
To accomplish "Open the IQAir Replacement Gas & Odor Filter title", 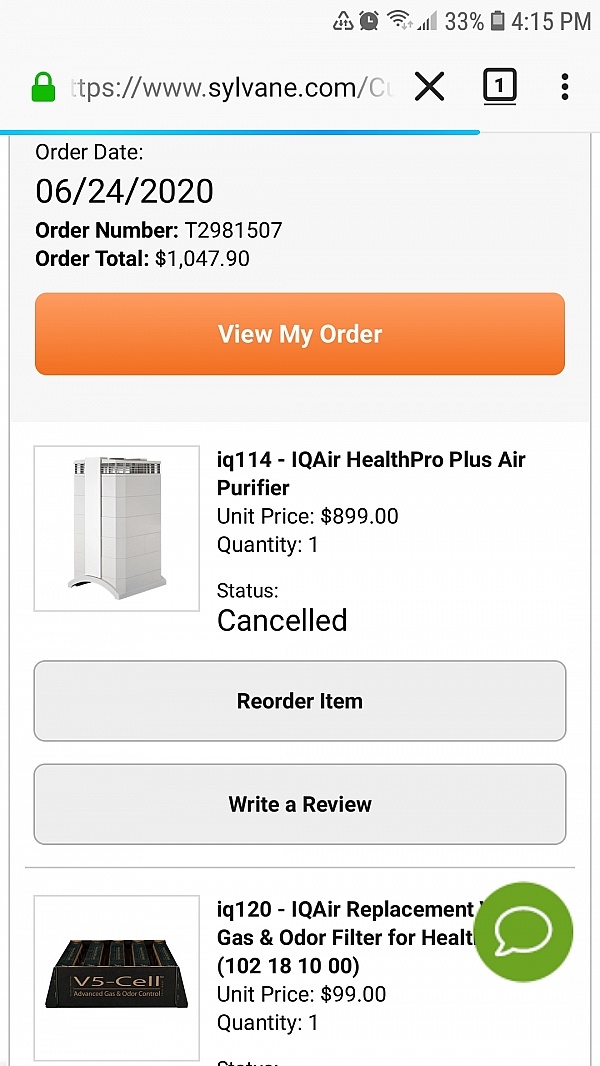I will (345, 937).
